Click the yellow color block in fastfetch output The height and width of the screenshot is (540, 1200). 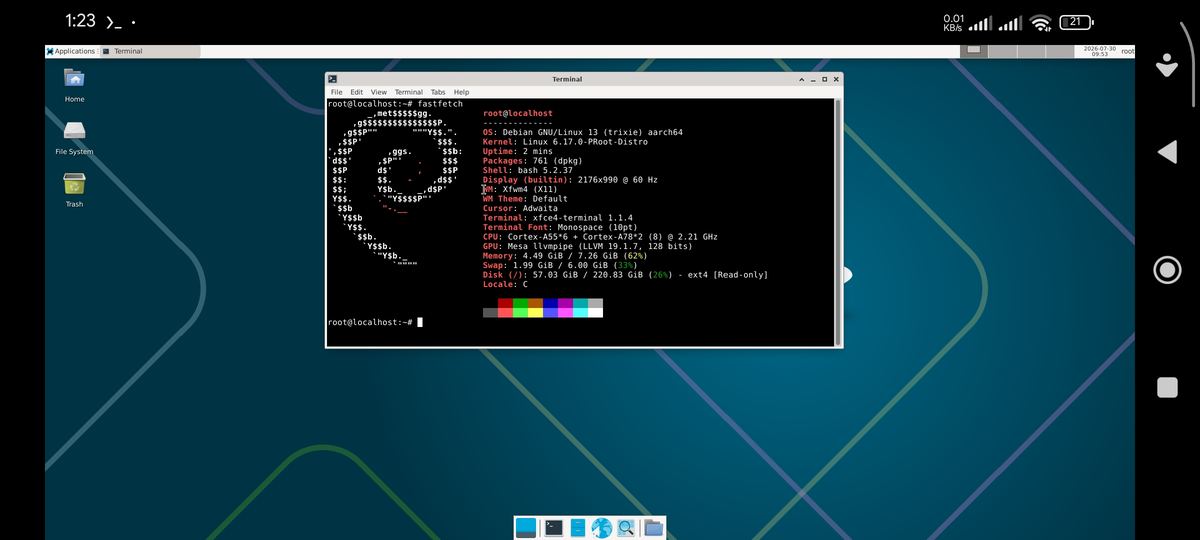[x=535, y=313]
